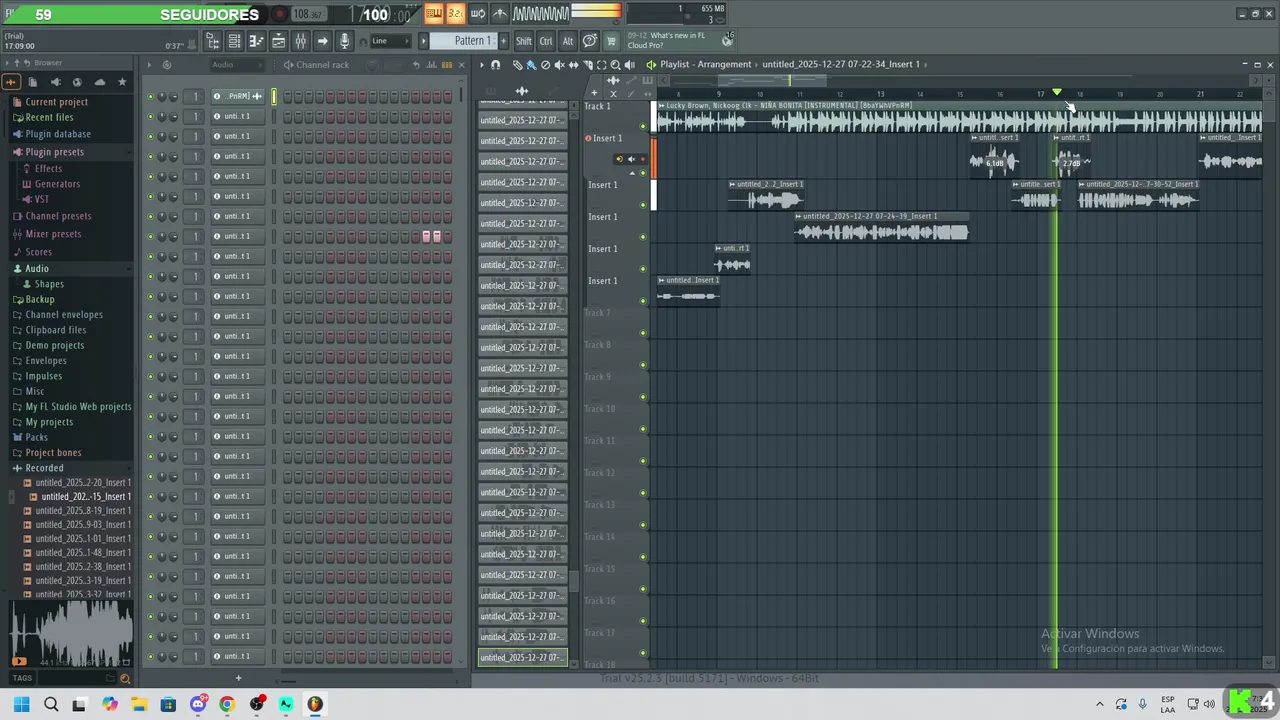This screenshot has height=720, width=1280.
Task: Toggle Ctrl key button in toolbar
Action: point(546,41)
